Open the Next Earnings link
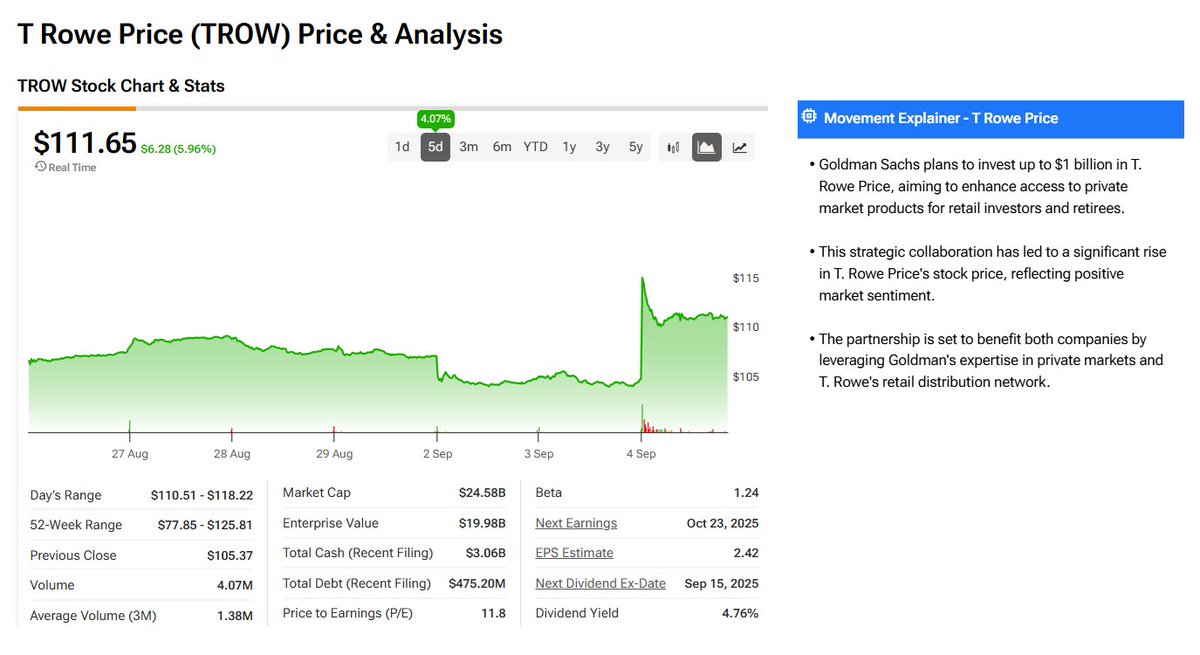The height and width of the screenshot is (655, 1200). pos(576,523)
